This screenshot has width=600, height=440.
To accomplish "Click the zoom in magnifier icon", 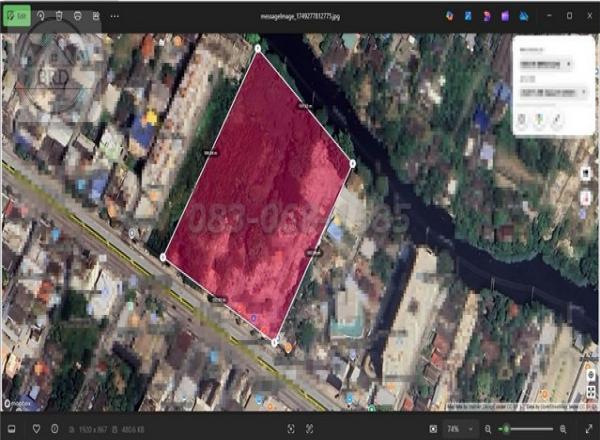I will [562, 428].
